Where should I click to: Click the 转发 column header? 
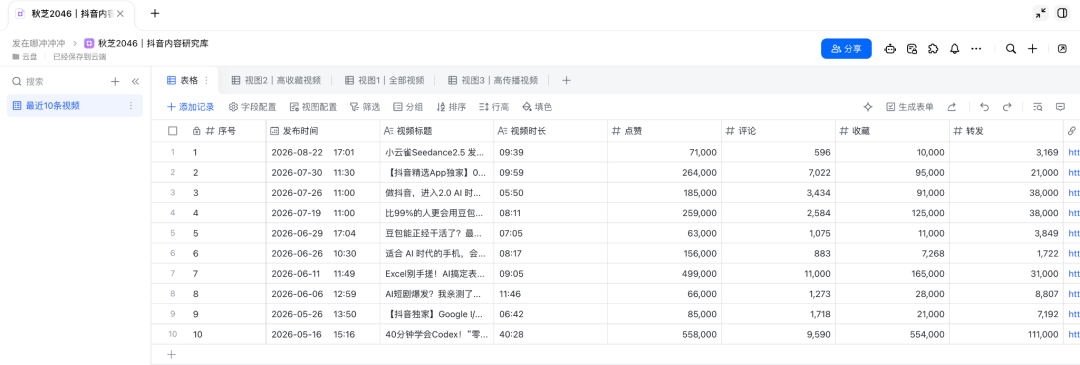pyautogui.click(x=1006, y=131)
